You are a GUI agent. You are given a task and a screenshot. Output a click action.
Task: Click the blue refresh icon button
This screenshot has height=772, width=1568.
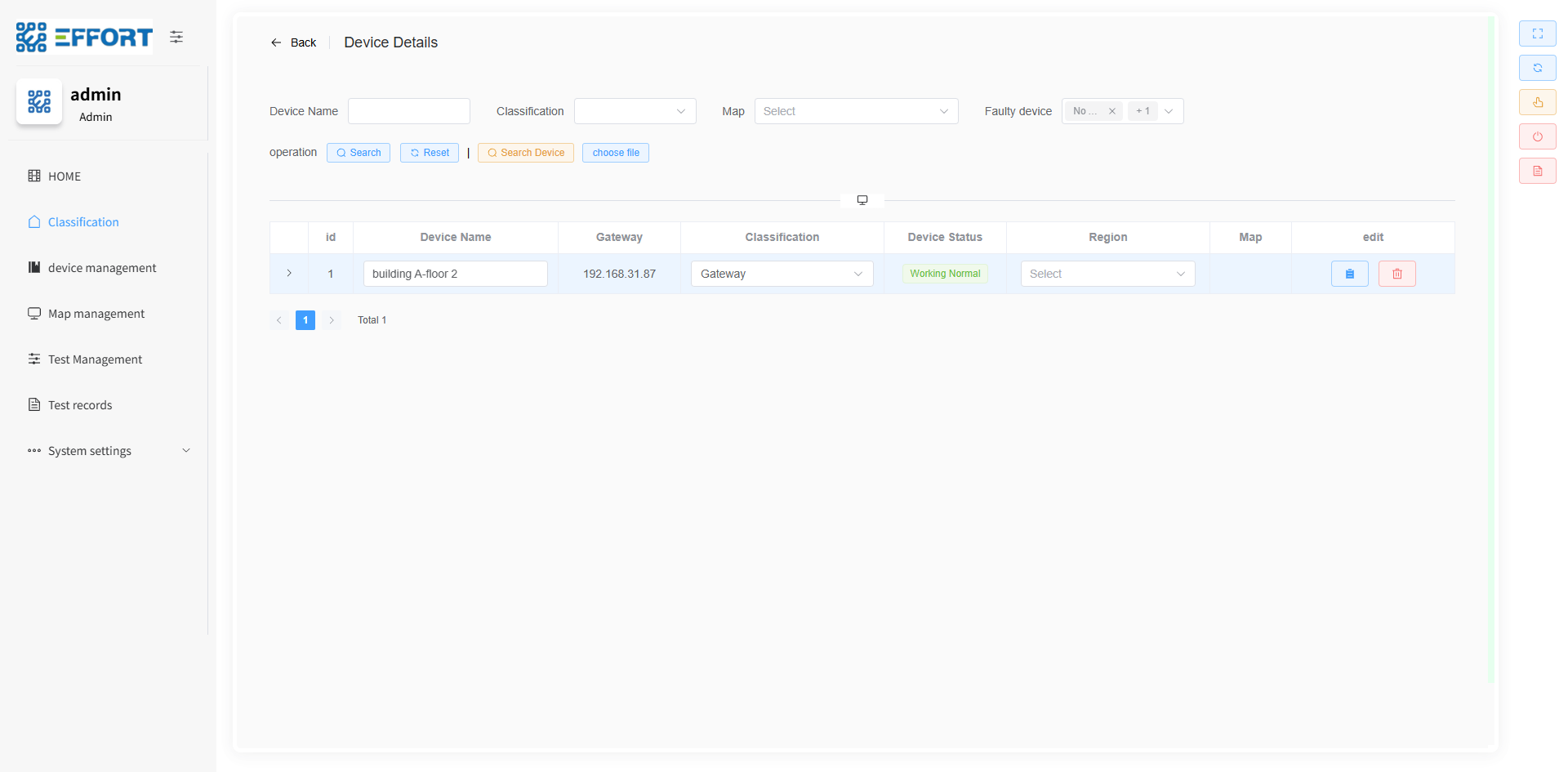1537,68
